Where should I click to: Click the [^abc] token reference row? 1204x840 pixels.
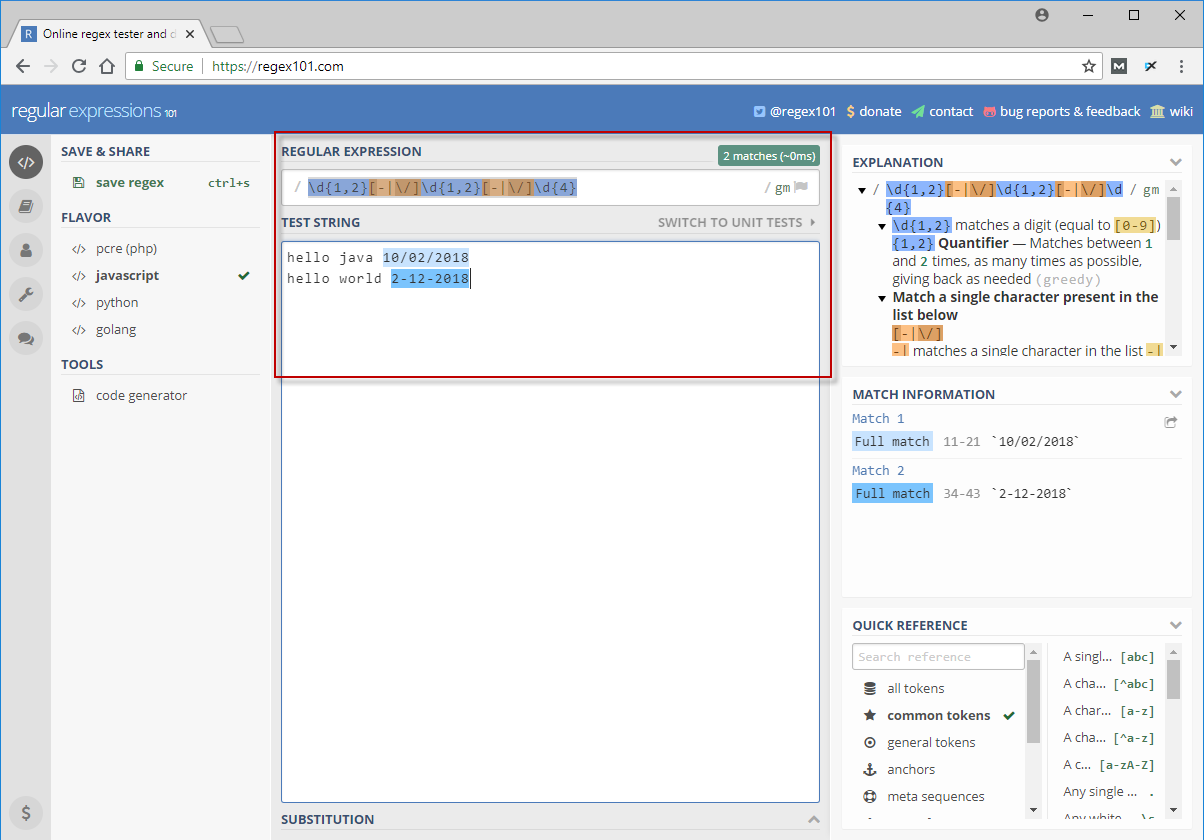[x=1108, y=684]
